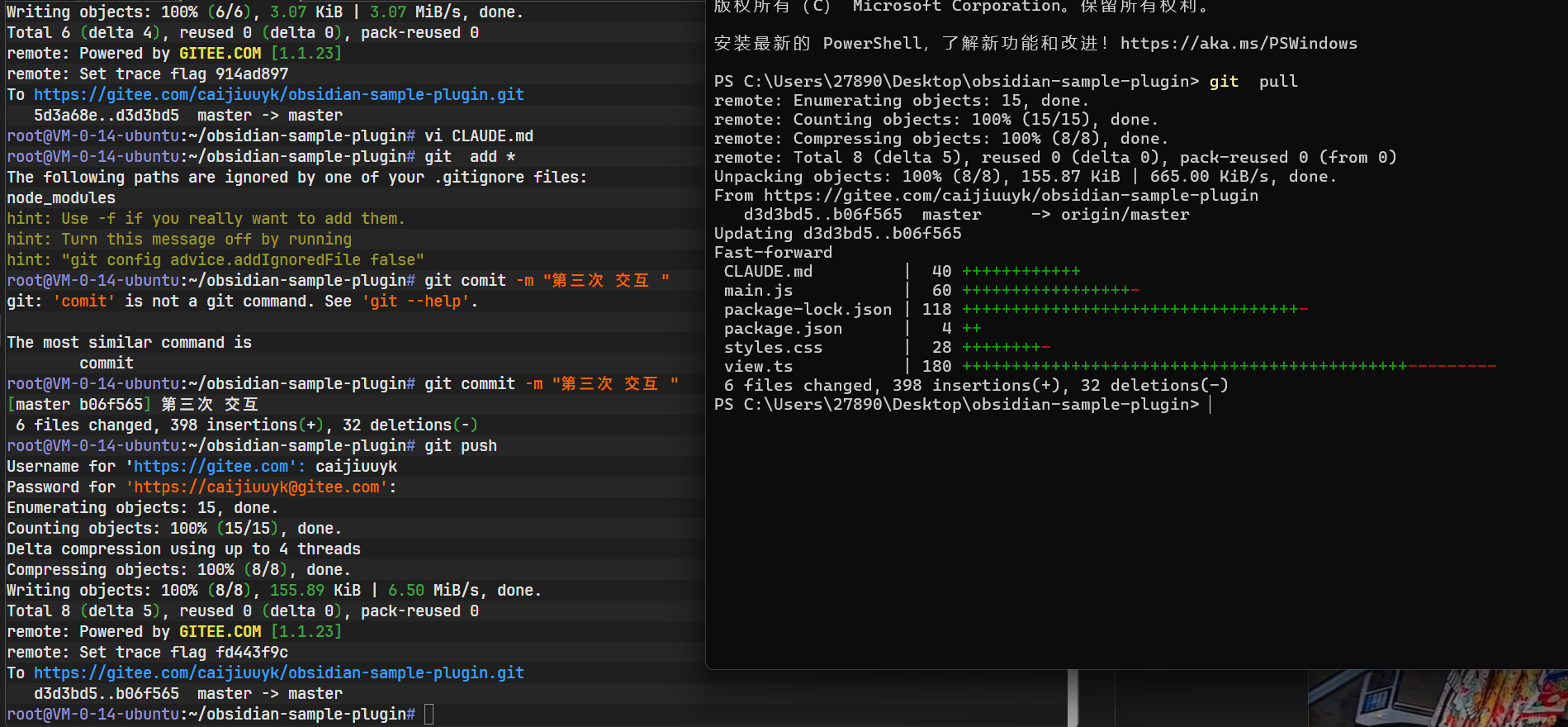The height and width of the screenshot is (727, 1568).
Task: Click the gitee URL in PowerShell's 'From' line
Action: coord(1011,196)
